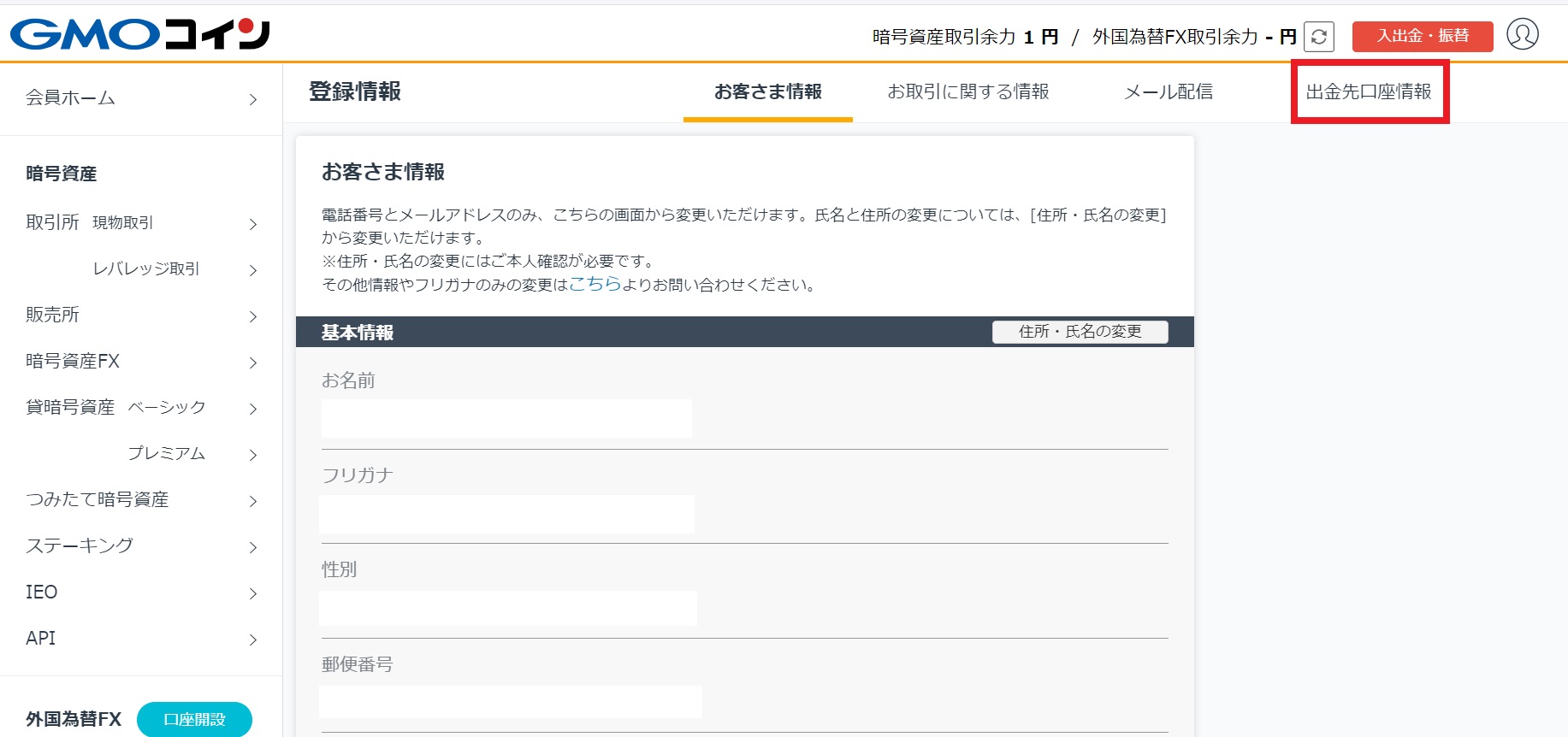Screen dimensions: 1568x737
Task: Click the 登録情報 page heading
Action: [355, 91]
